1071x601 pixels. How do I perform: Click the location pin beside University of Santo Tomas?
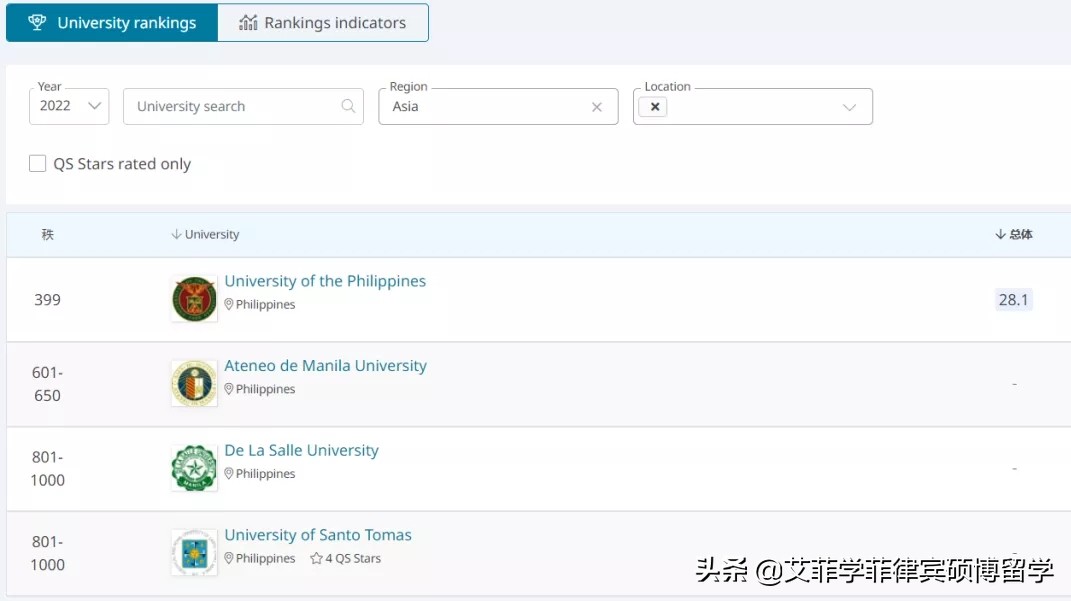pyautogui.click(x=231, y=558)
